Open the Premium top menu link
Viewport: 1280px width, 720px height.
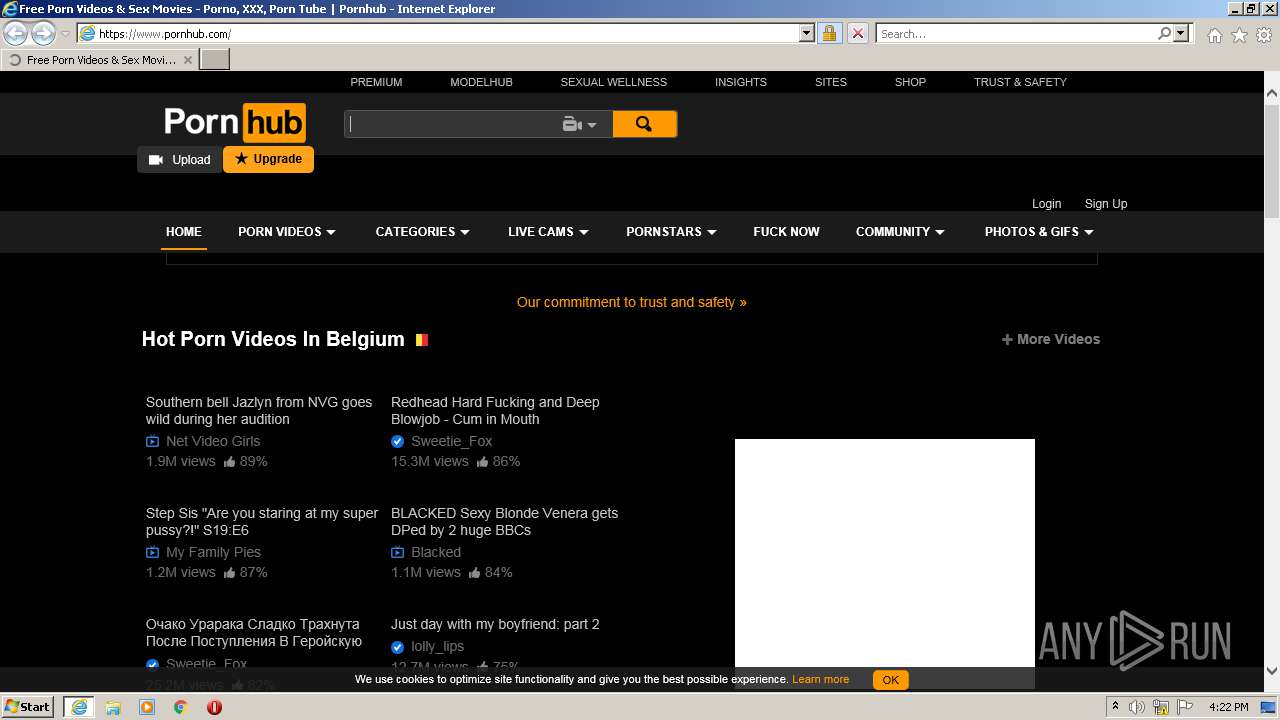tap(376, 82)
